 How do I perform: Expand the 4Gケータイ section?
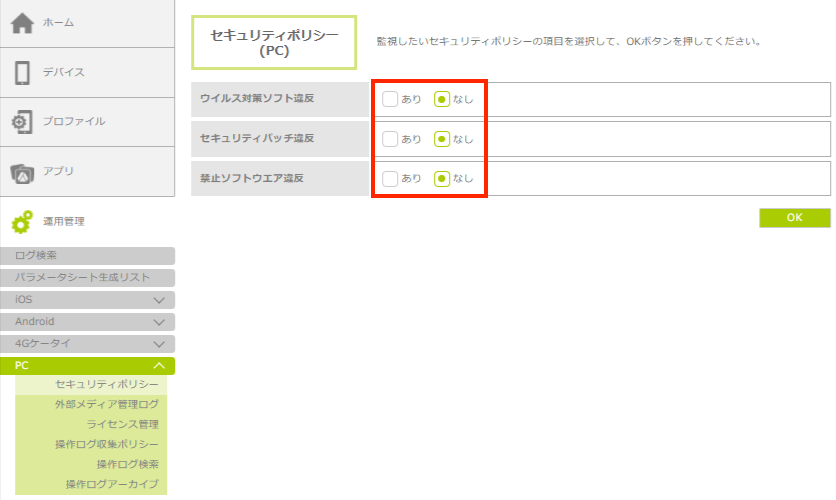tap(158, 344)
